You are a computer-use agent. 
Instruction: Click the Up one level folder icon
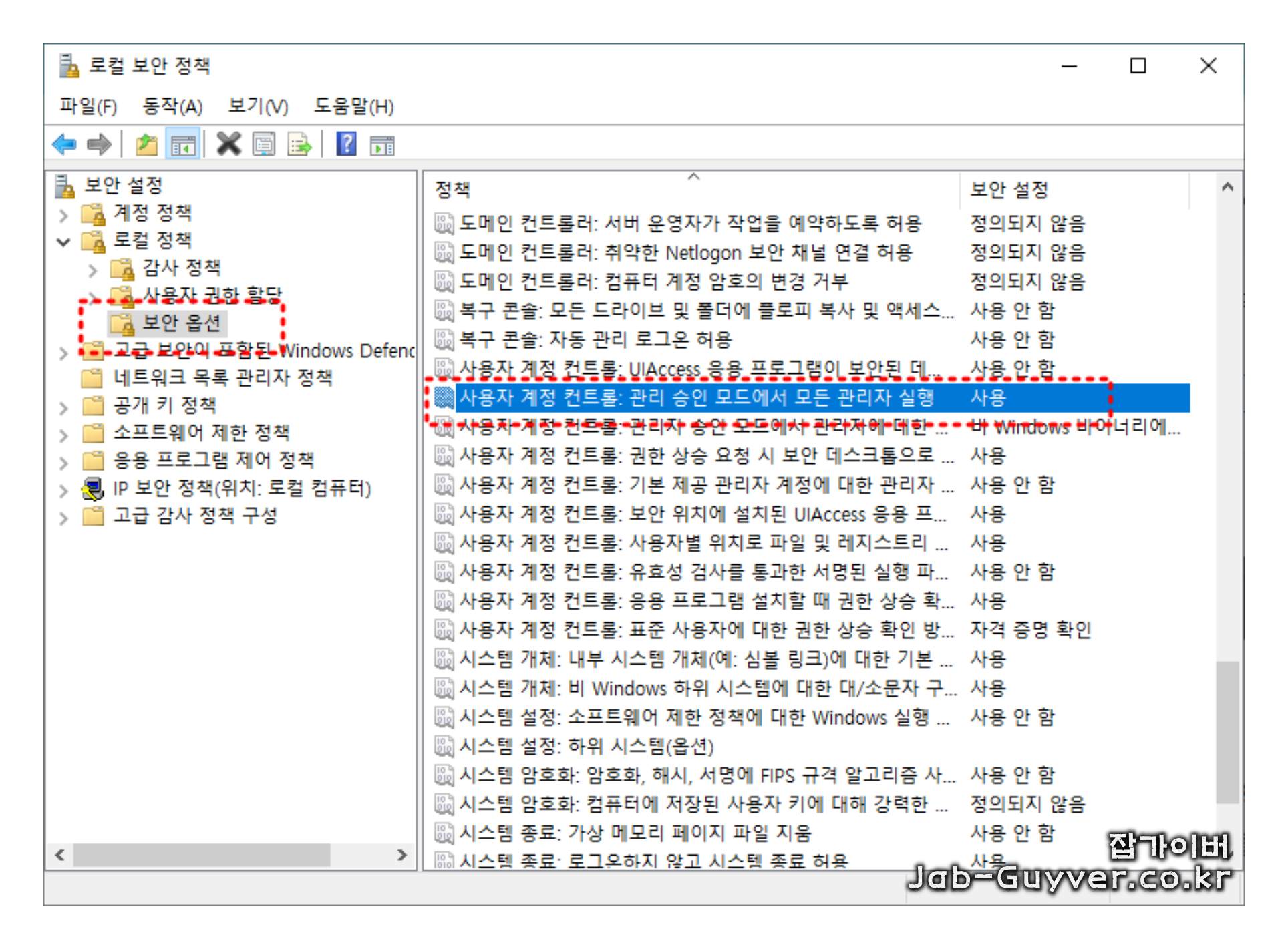[x=146, y=144]
